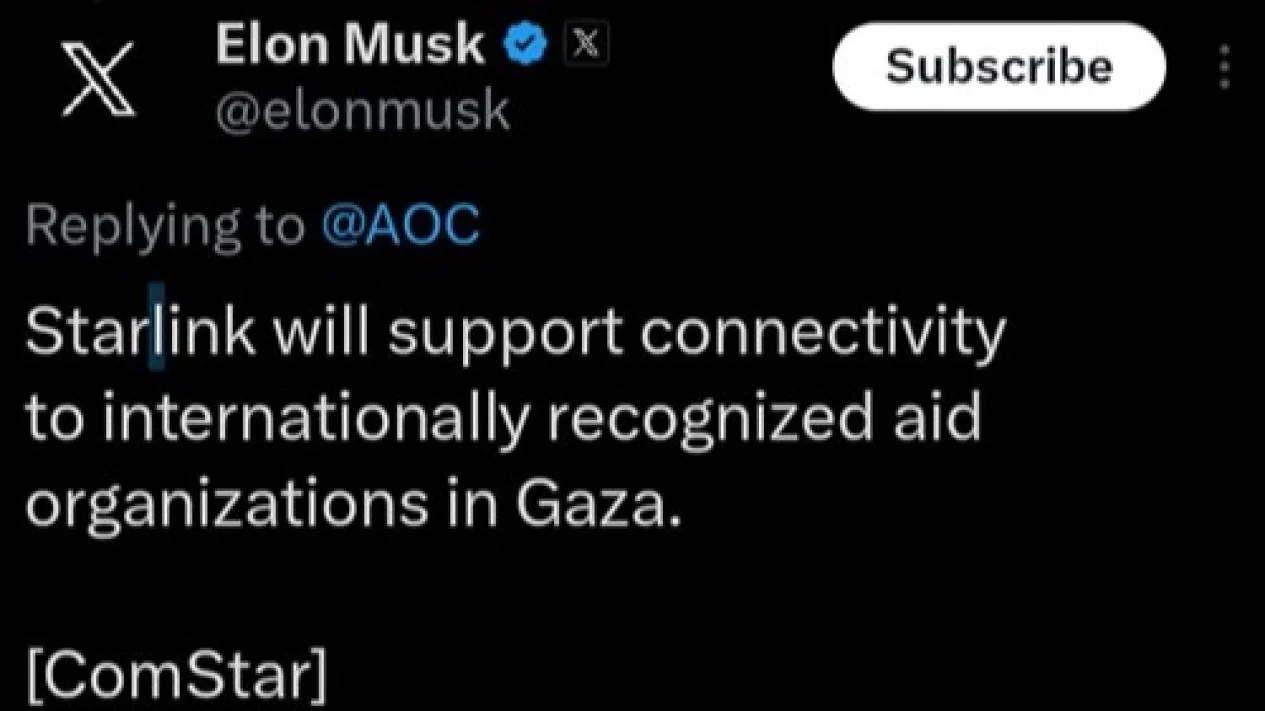Click the Subscribe button

[997, 66]
